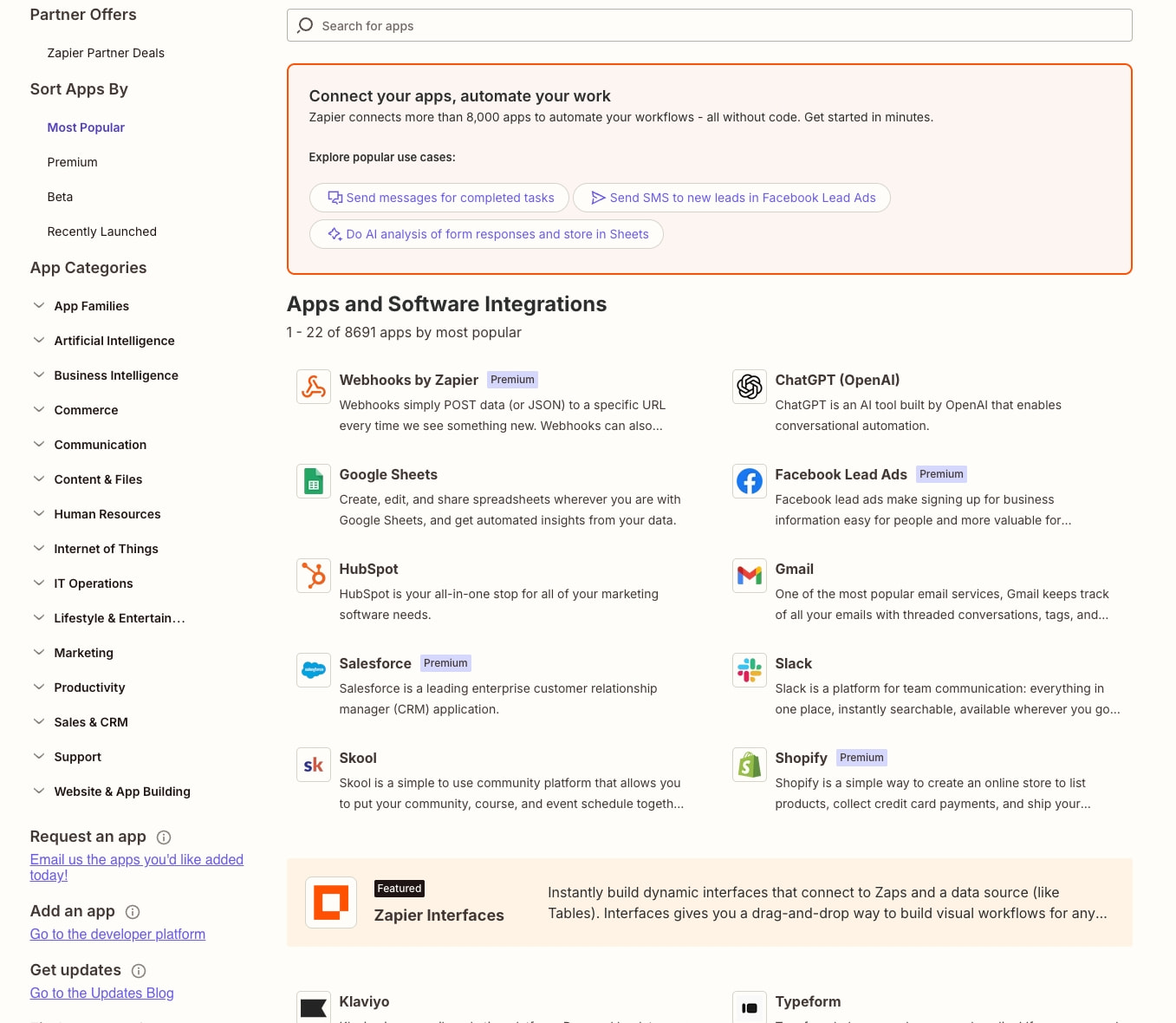Click the info icon beside Get updates
The height and width of the screenshot is (1023, 1176).
pos(139,971)
